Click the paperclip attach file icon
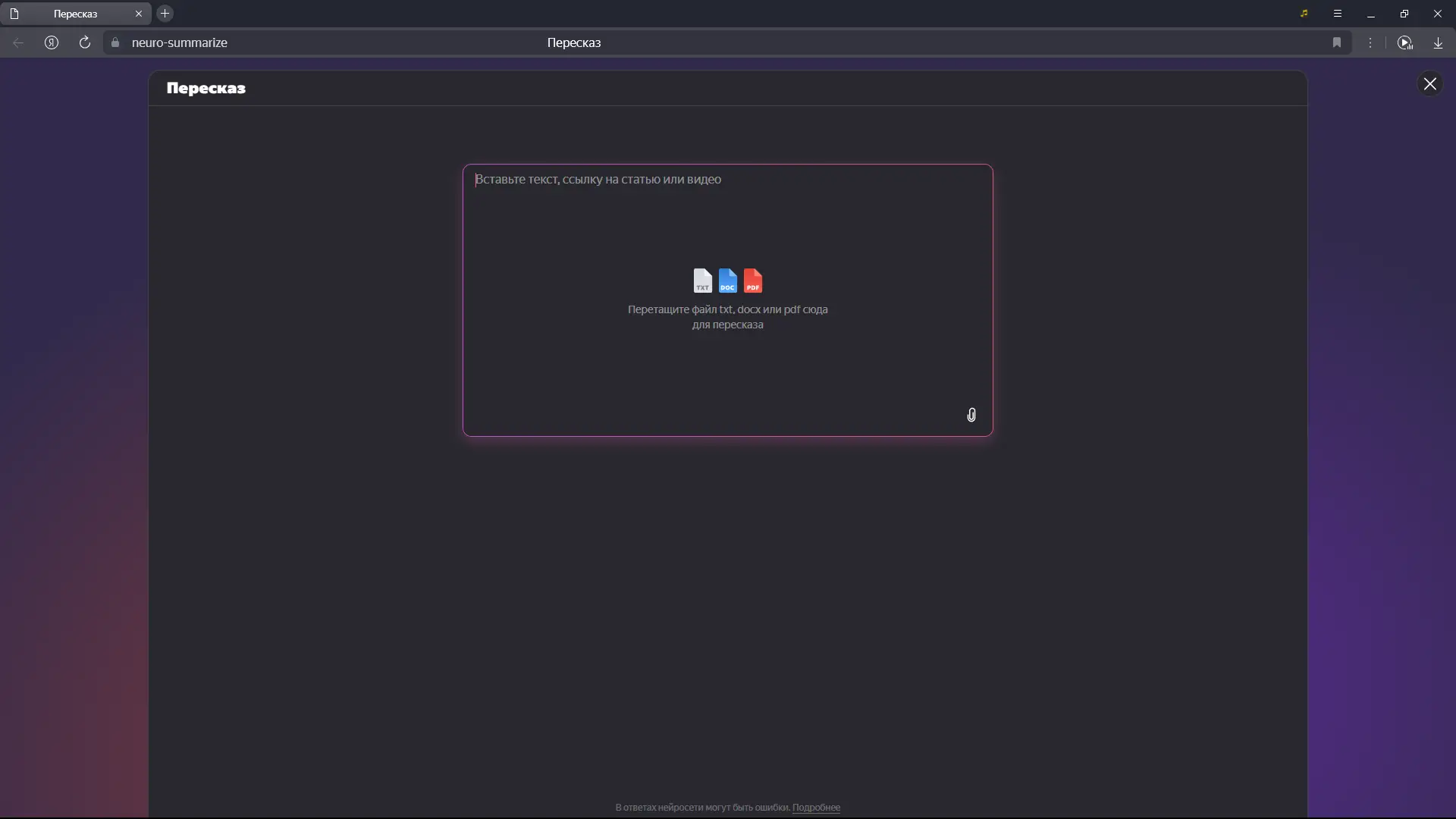The image size is (1456, 819). click(x=971, y=415)
